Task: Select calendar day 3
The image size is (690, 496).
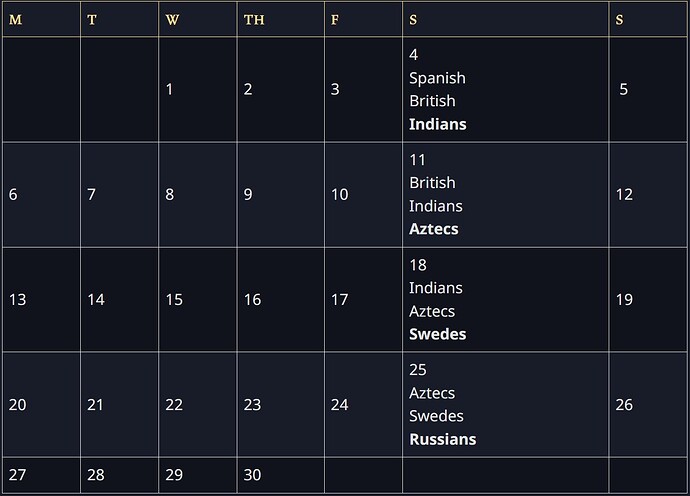Action: [335, 89]
